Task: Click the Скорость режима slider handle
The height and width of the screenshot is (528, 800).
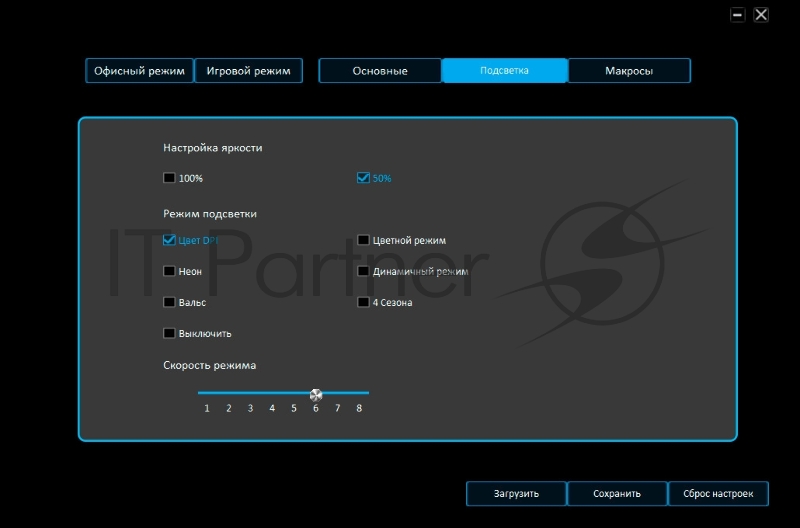Action: 316,394
